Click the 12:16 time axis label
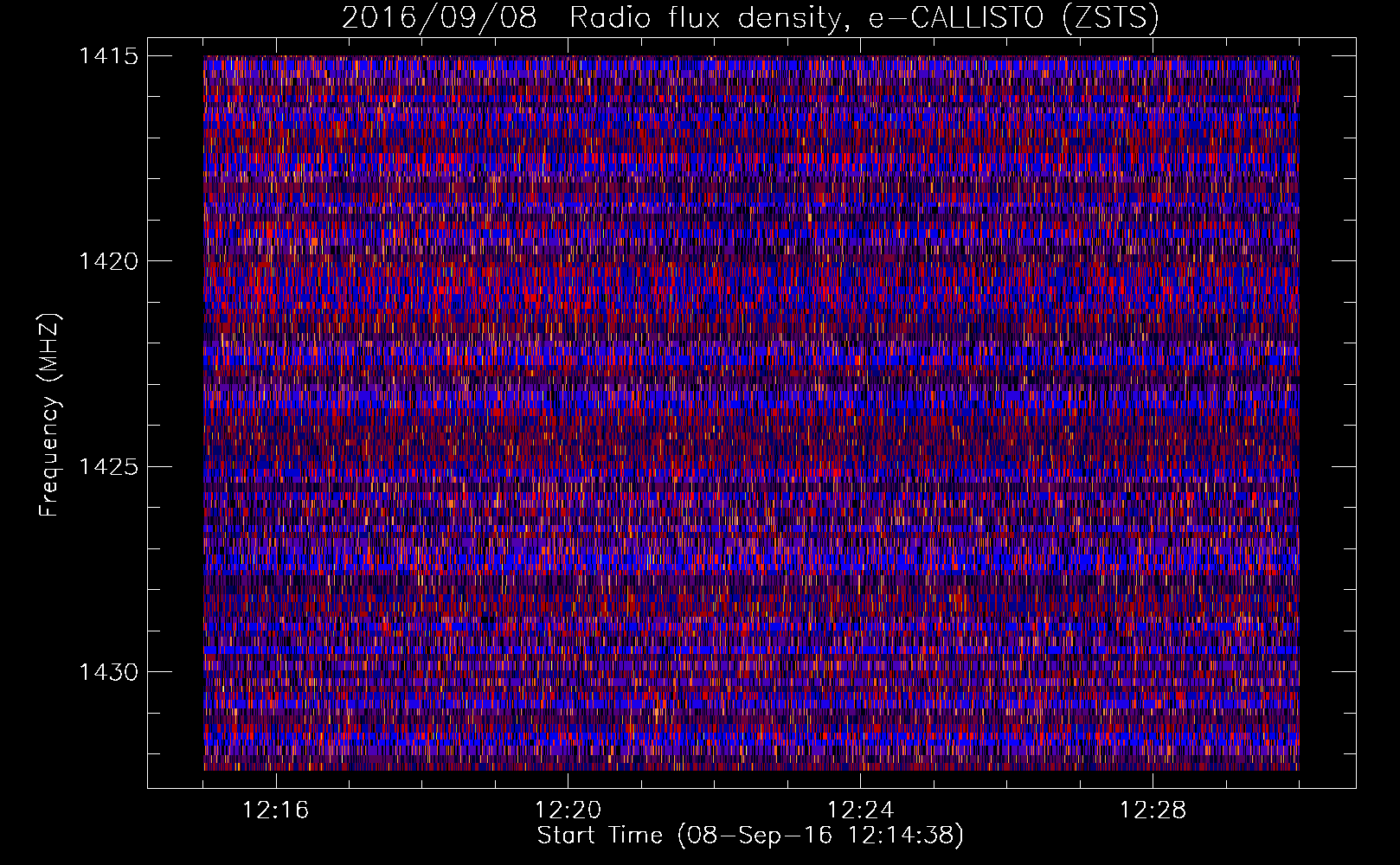Screen dimensions: 1400x865 pos(275,811)
